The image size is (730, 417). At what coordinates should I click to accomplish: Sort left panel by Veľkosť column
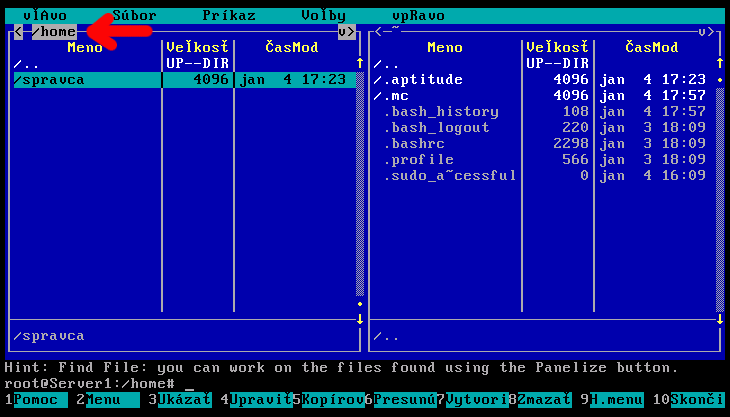198,47
